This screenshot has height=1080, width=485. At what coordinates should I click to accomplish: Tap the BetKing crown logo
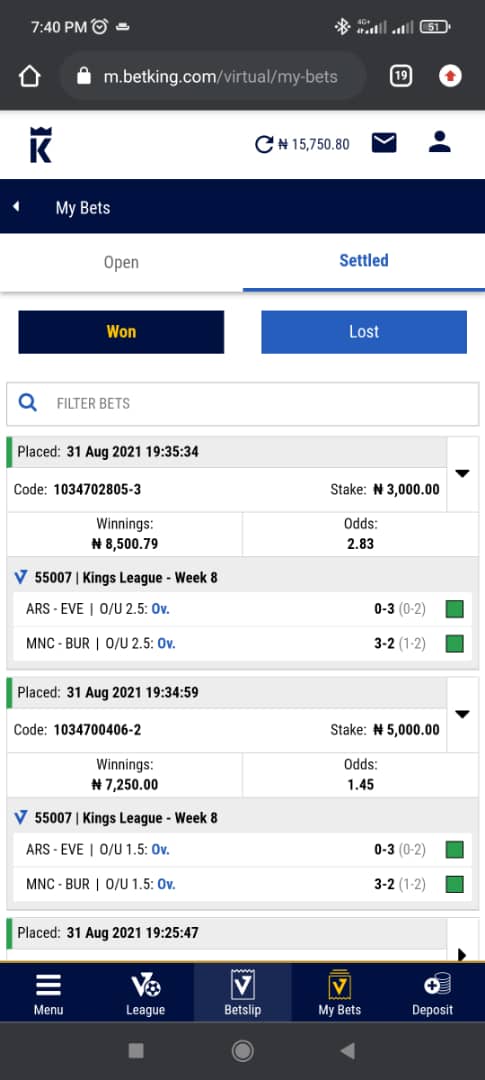41,144
